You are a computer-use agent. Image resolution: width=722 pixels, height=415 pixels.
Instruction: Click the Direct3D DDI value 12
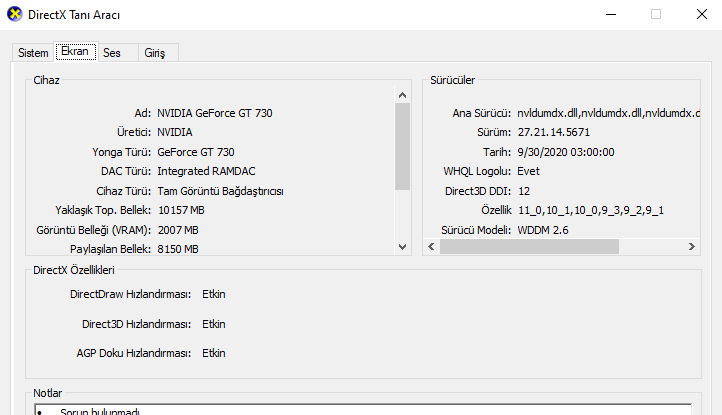coord(524,191)
